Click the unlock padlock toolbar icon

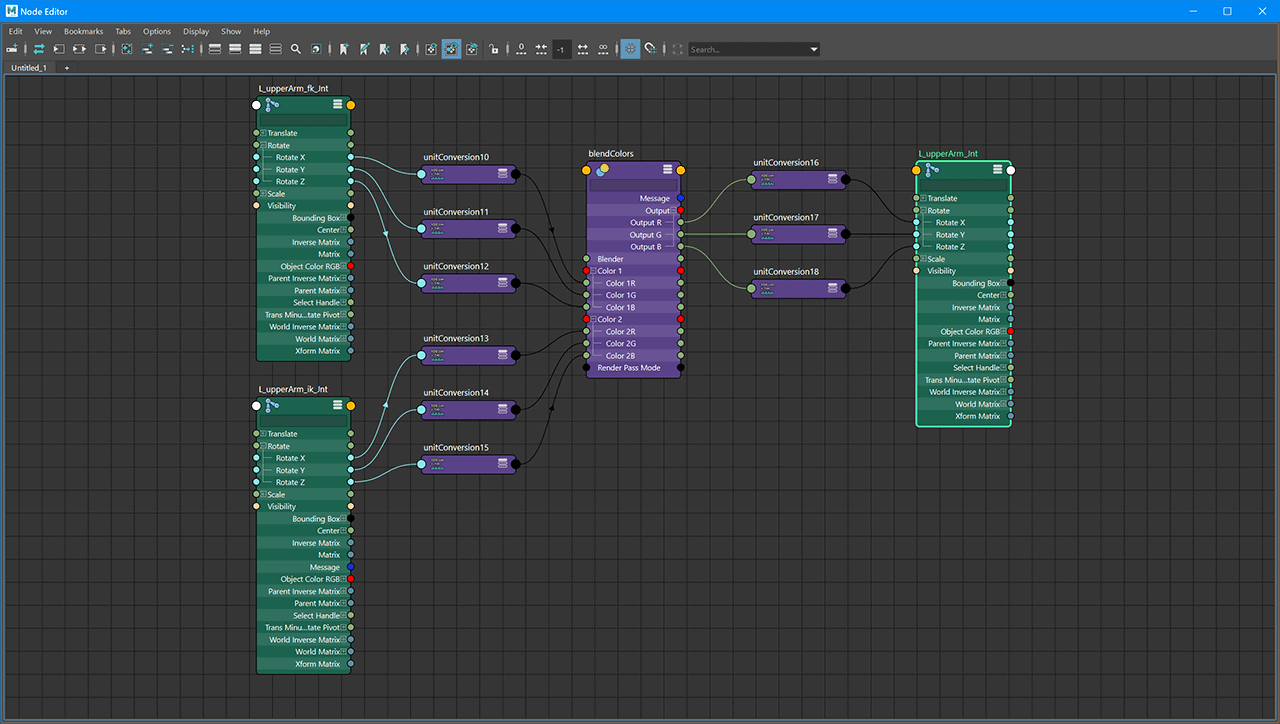tap(493, 49)
